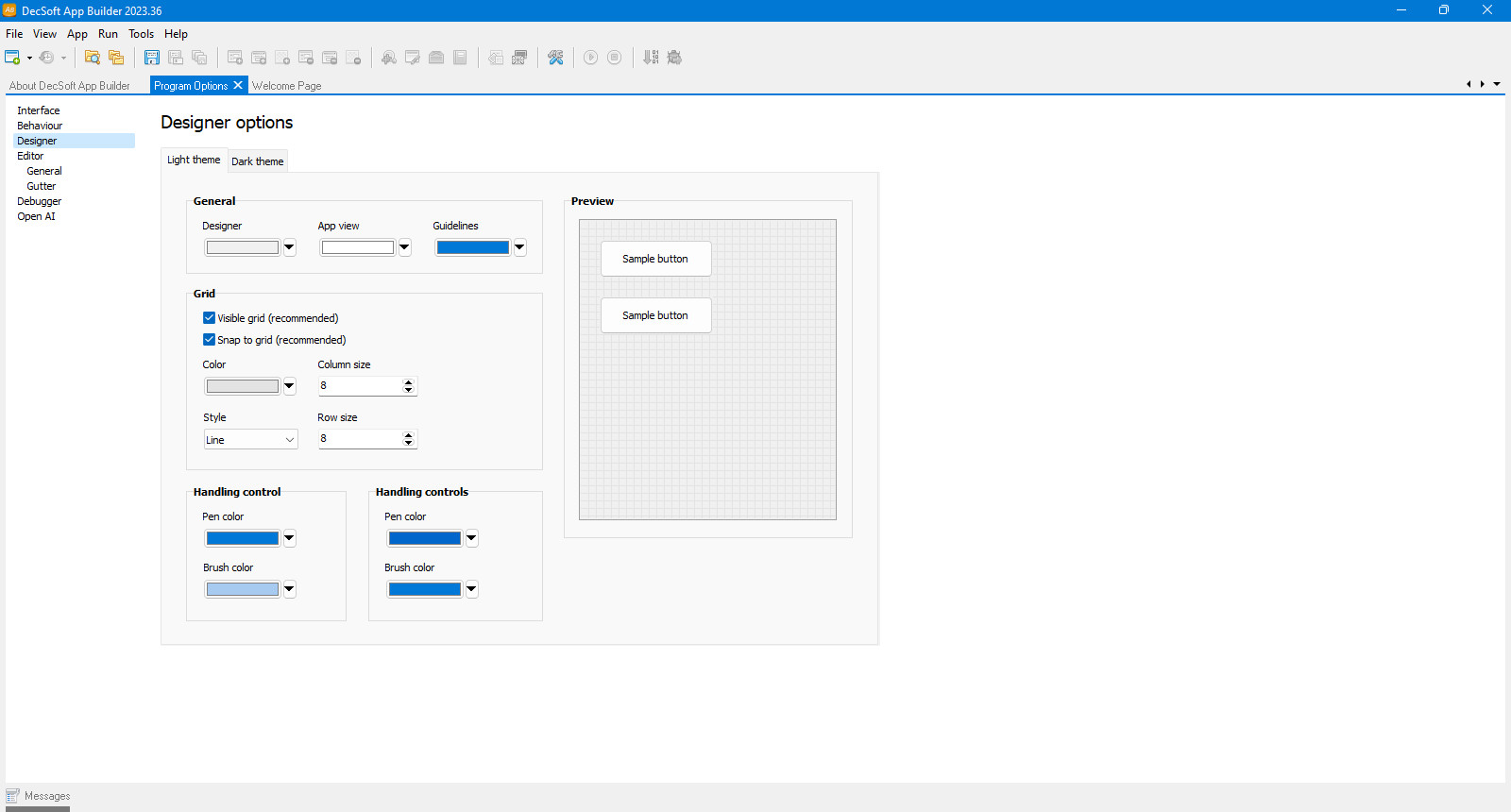Click tab scroll left arrow

tap(1469, 84)
